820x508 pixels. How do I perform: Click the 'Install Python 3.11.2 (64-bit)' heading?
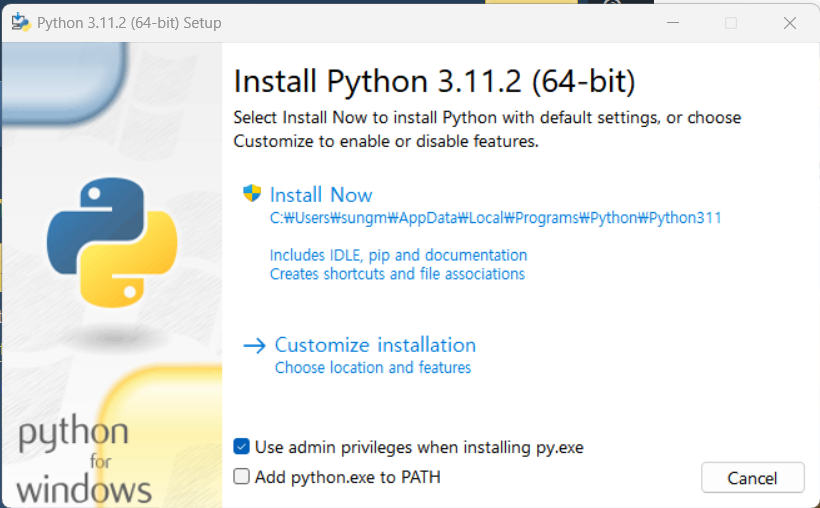click(x=435, y=81)
